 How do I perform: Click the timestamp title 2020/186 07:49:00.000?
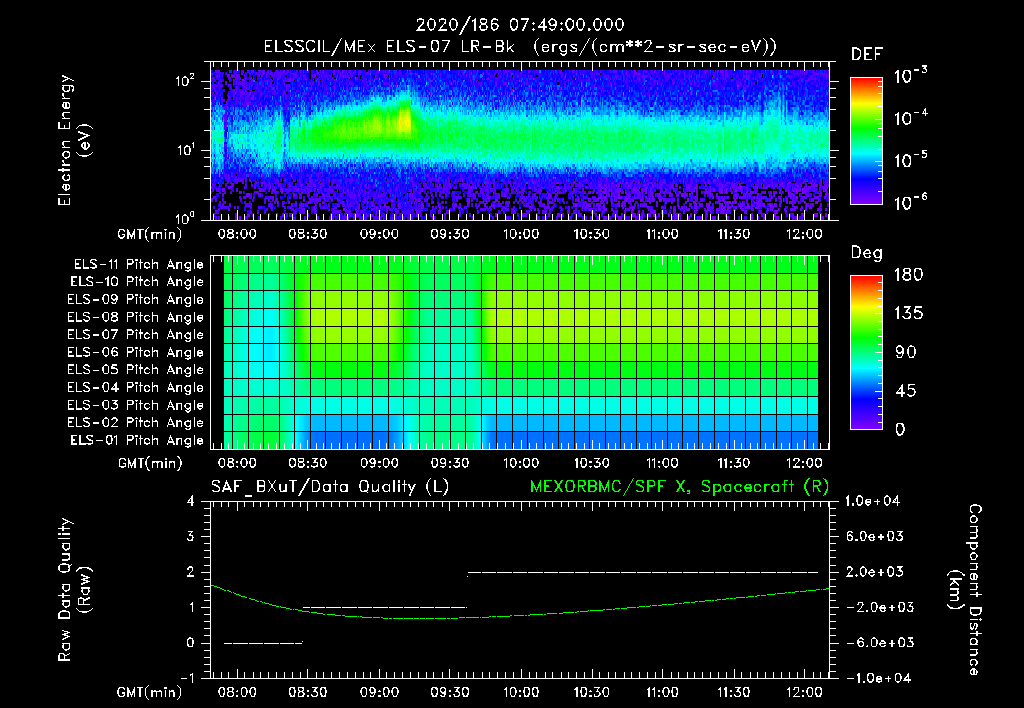coord(520,25)
